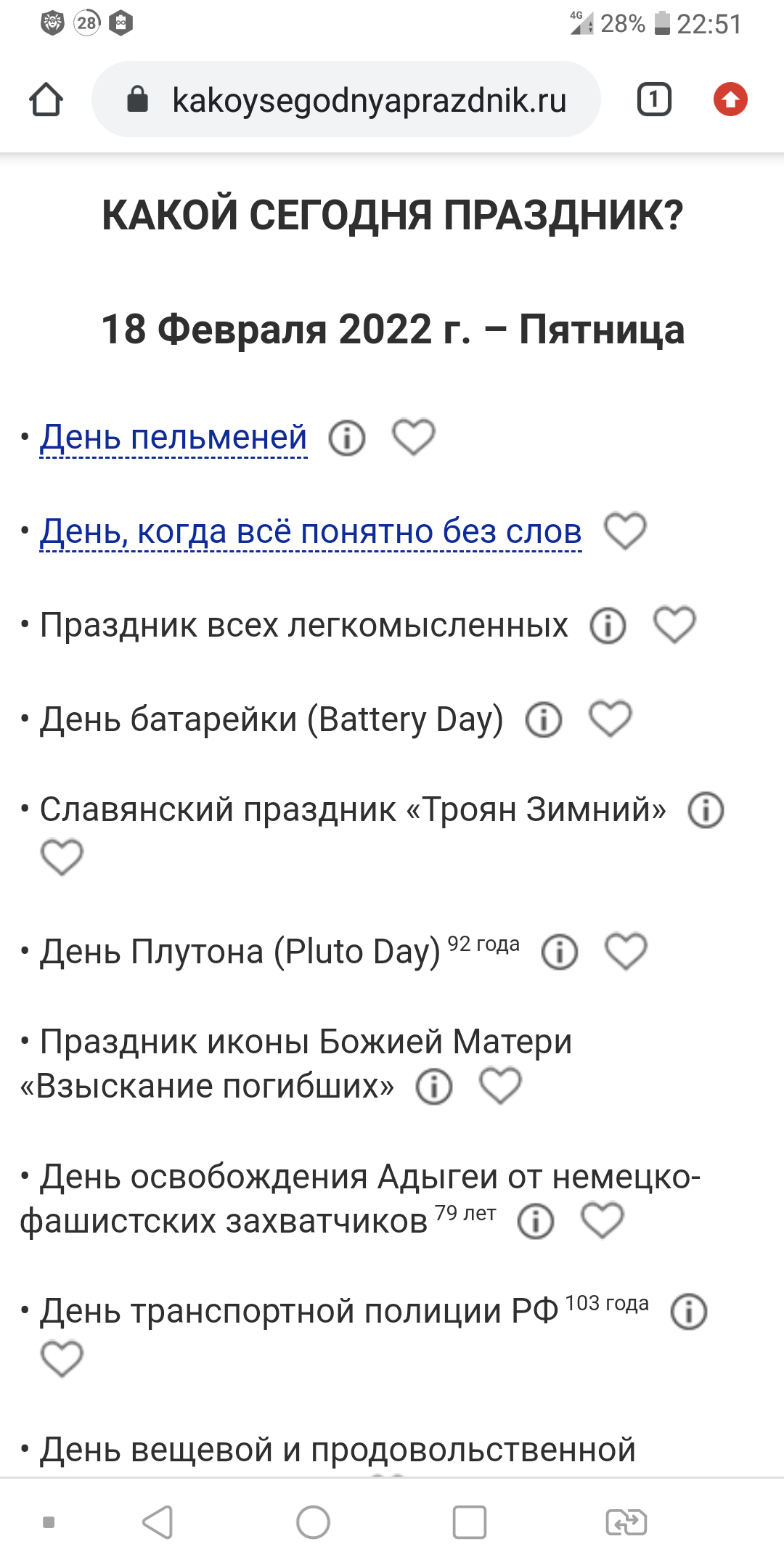Show info for День транспортной полиции РФ

click(x=689, y=1312)
